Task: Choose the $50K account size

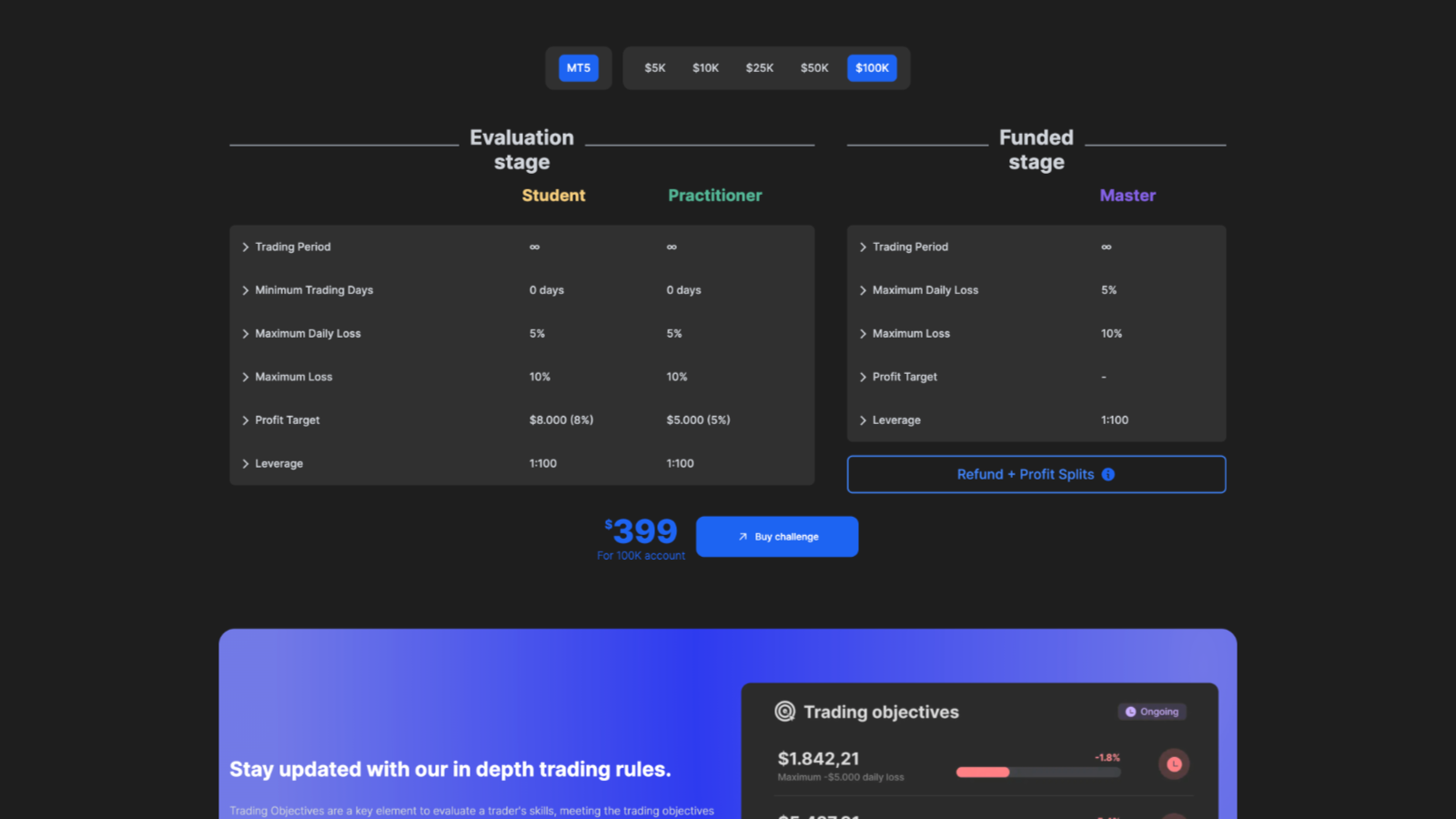Action: [x=814, y=68]
